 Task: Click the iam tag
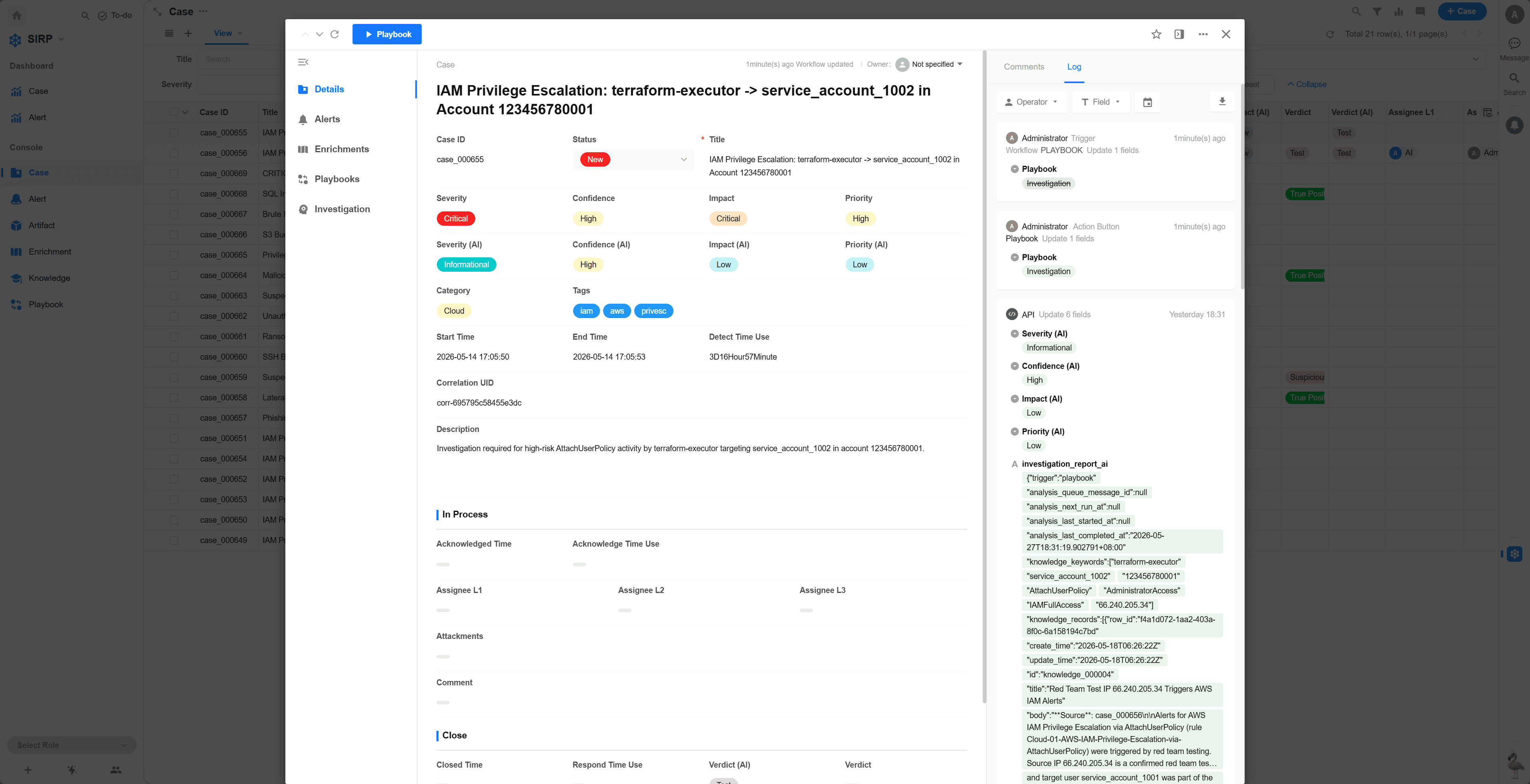(586, 311)
